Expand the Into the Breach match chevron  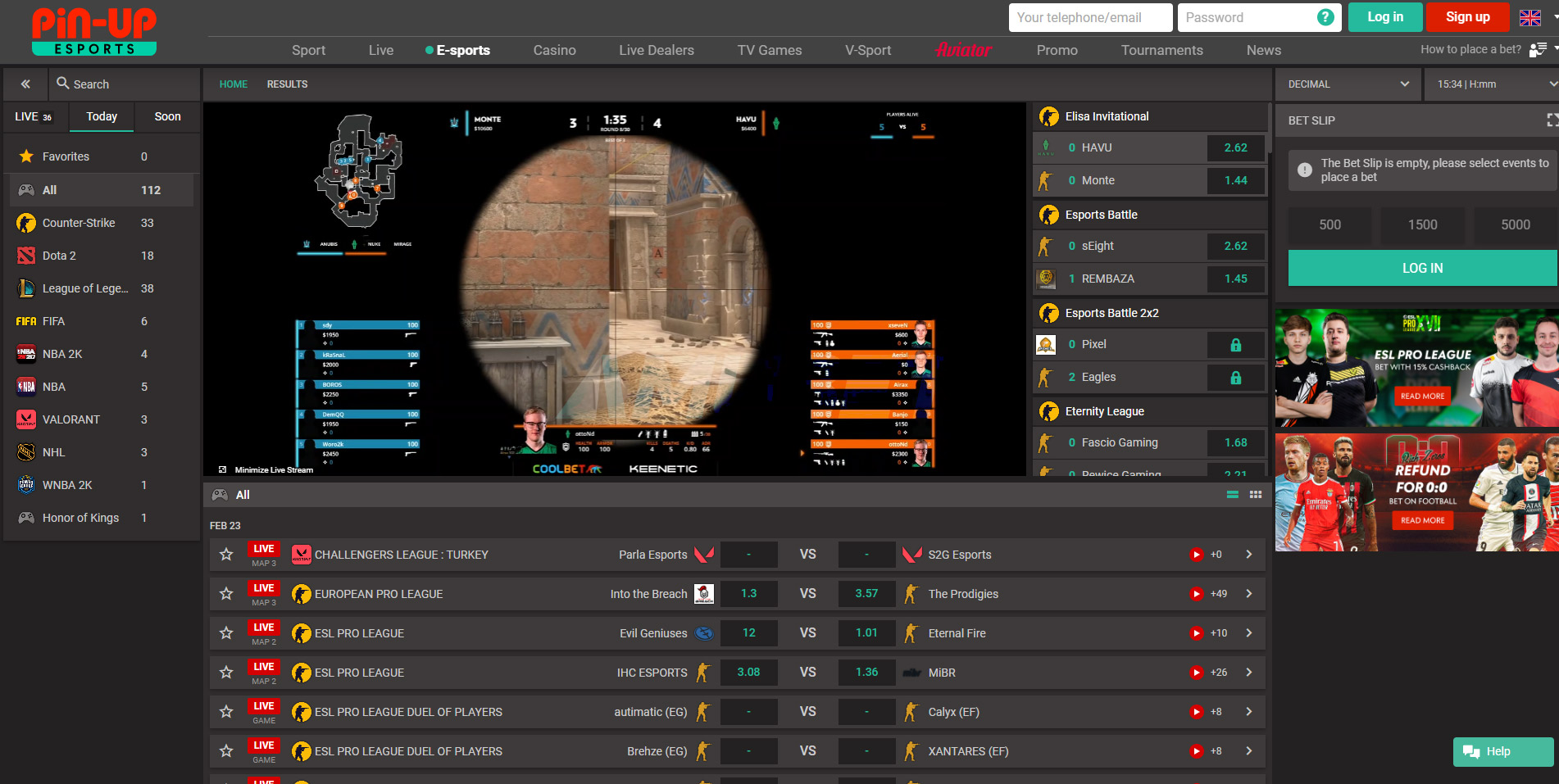[1248, 594]
